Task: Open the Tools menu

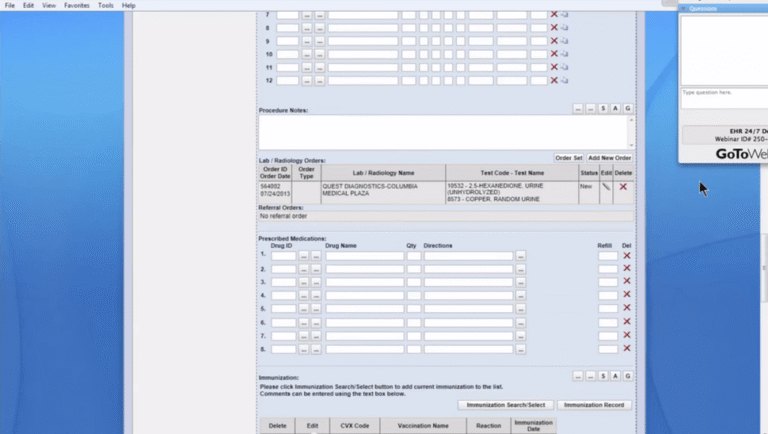Action: [x=106, y=5]
